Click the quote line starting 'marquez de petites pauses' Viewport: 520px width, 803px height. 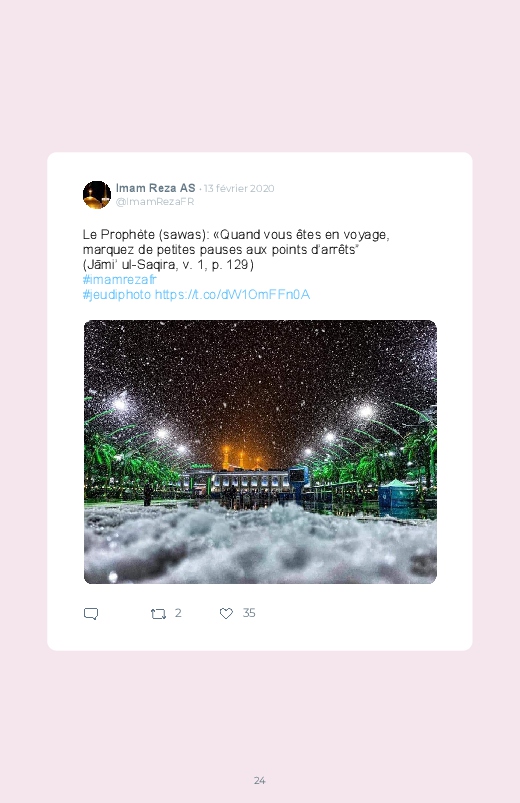(220, 250)
